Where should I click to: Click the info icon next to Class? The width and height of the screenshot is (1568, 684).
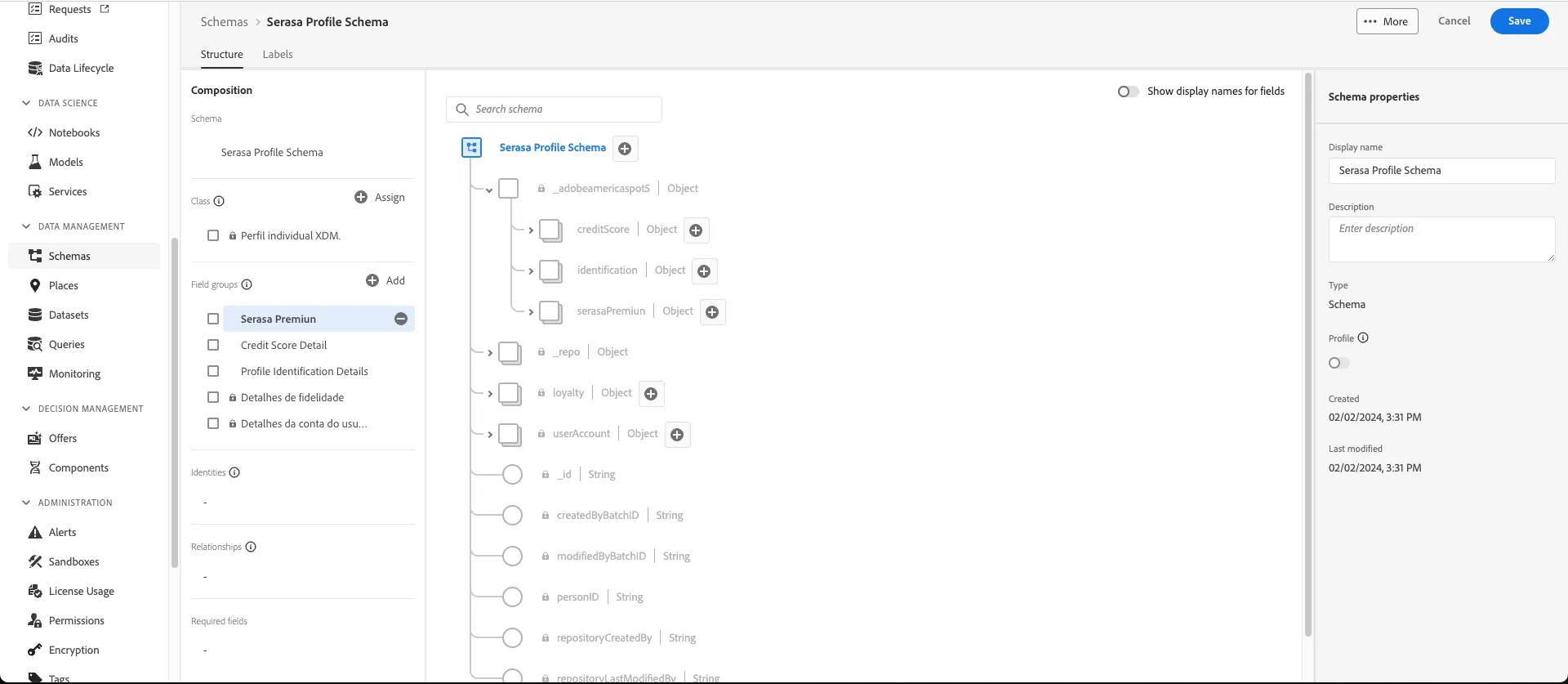point(219,201)
